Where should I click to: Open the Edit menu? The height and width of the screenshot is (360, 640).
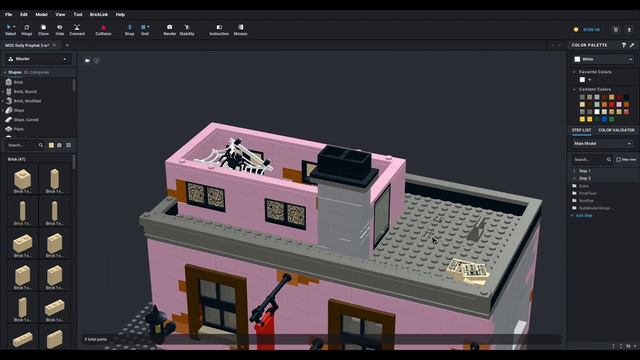coord(24,14)
